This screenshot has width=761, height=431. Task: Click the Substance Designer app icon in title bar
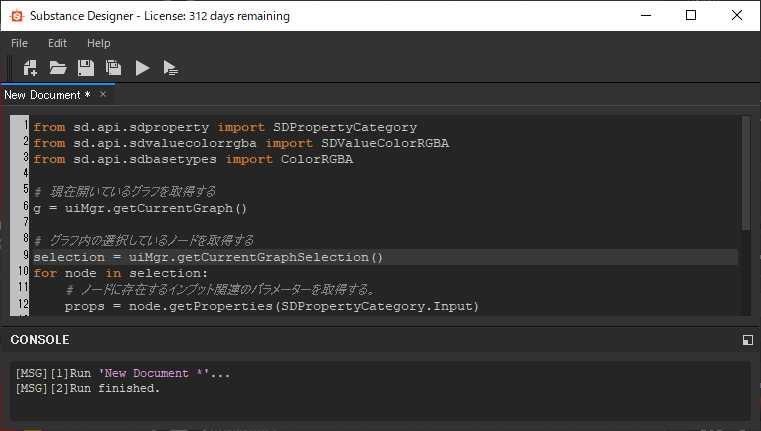[17, 16]
